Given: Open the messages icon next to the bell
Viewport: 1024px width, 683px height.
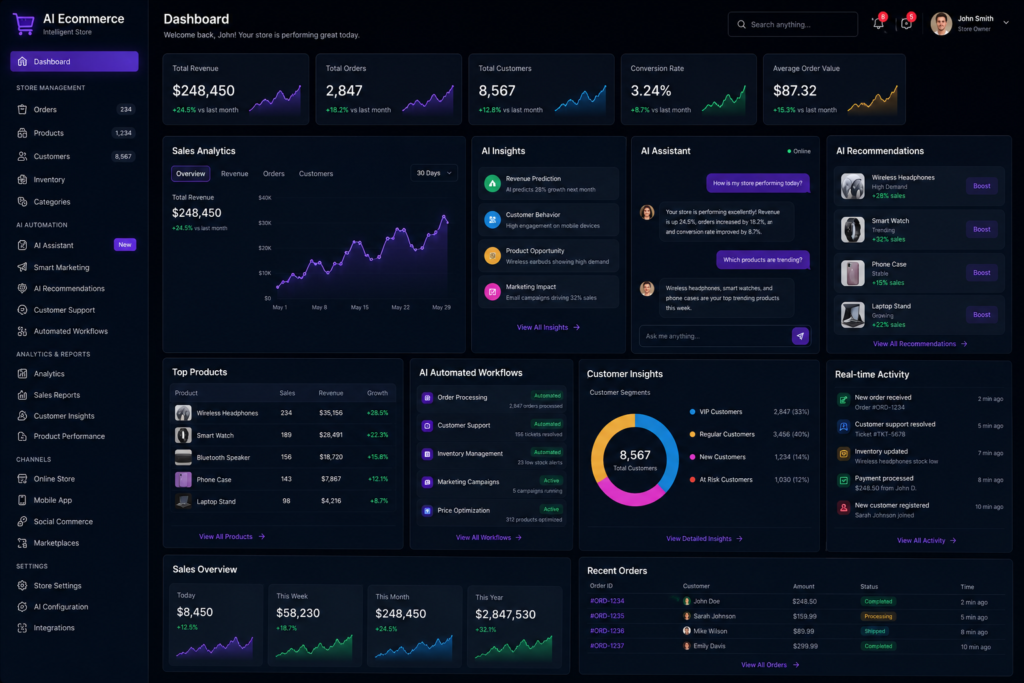Looking at the screenshot, I should point(906,24).
